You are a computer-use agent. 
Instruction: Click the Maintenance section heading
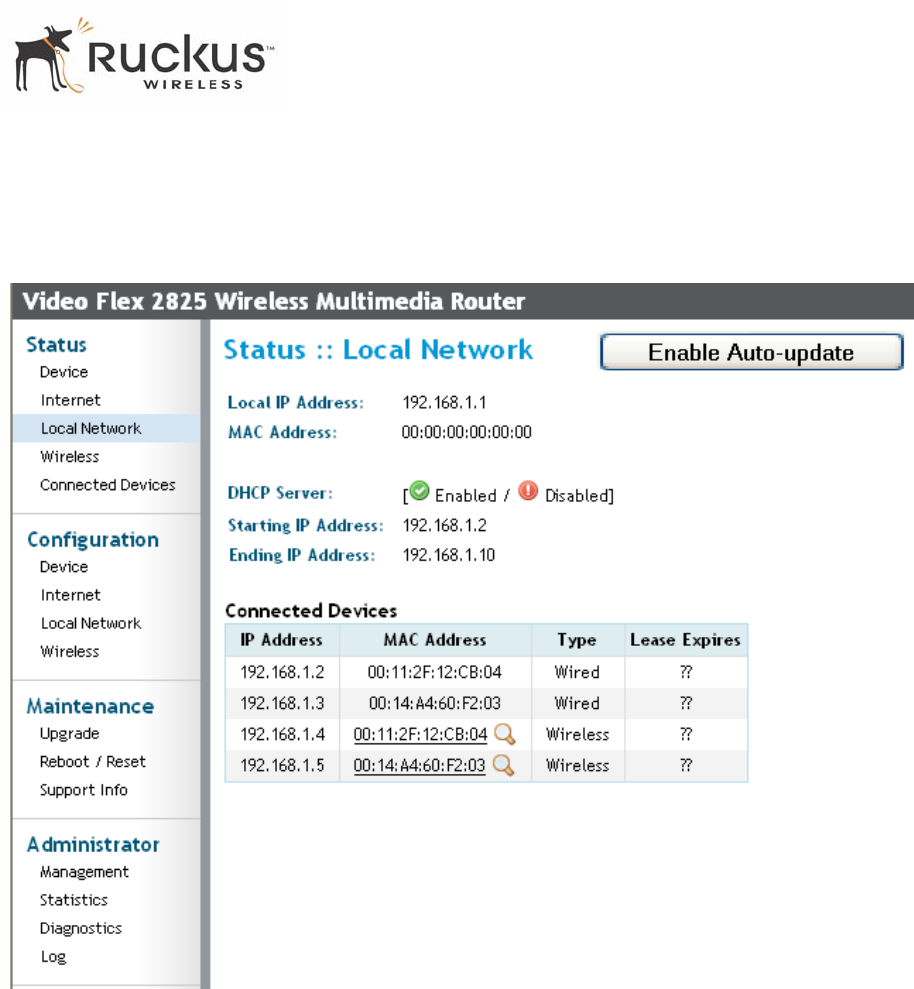[x=90, y=706]
